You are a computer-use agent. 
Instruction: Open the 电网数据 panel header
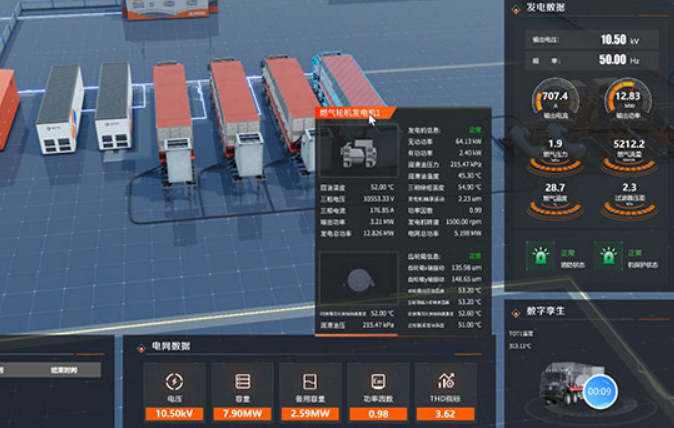[169, 346]
